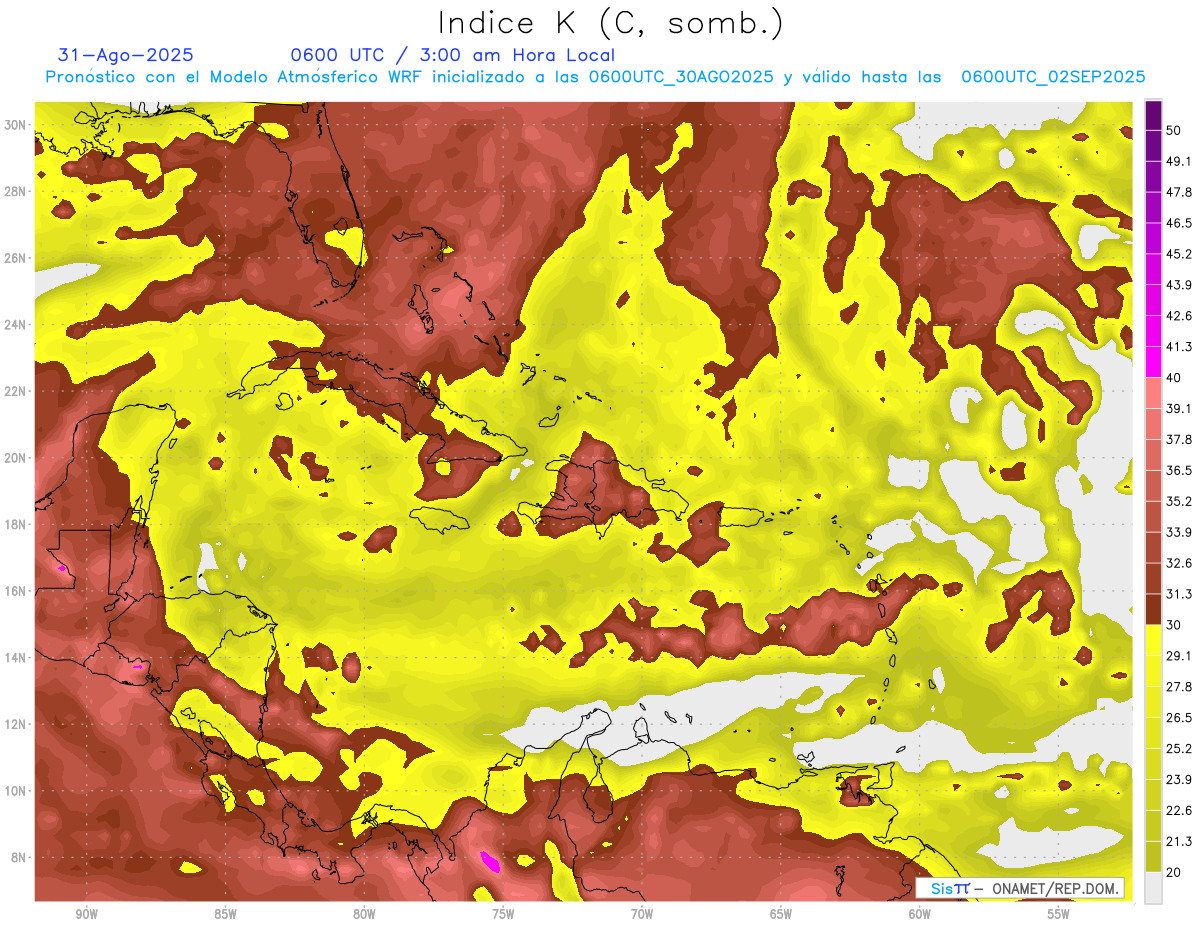1200x927 pixels.
Task: Click the '0600 UTC / 3:00 am Hora Local' text
Action: pos(452,55)
